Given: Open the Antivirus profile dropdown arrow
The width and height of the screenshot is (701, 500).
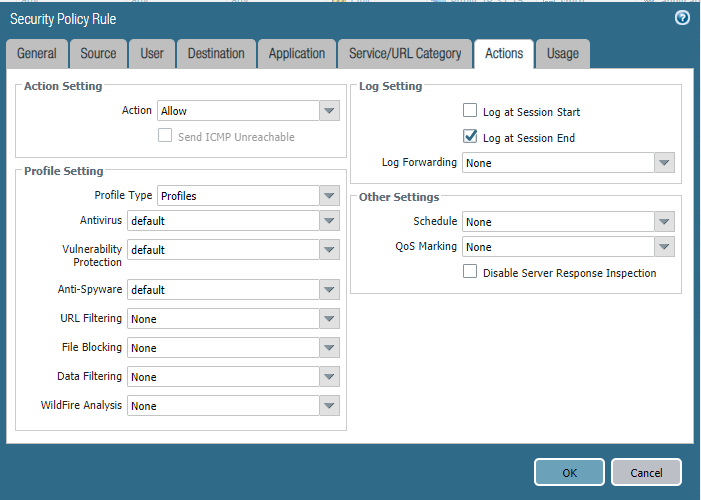Looking at the screenshot, I should pos(329,220).
